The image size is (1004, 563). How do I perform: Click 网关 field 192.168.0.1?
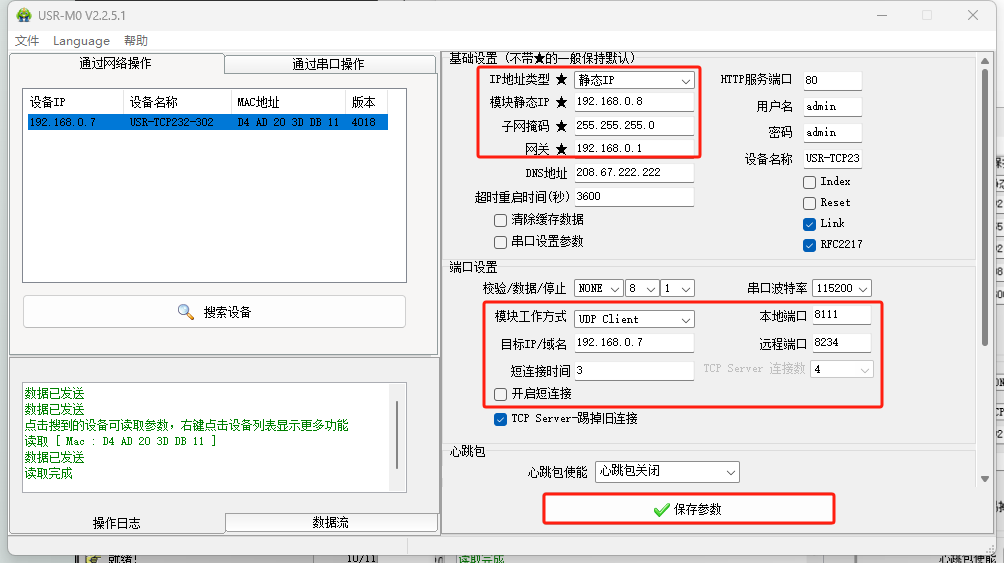pyautogui.click(x=634, y=149)
